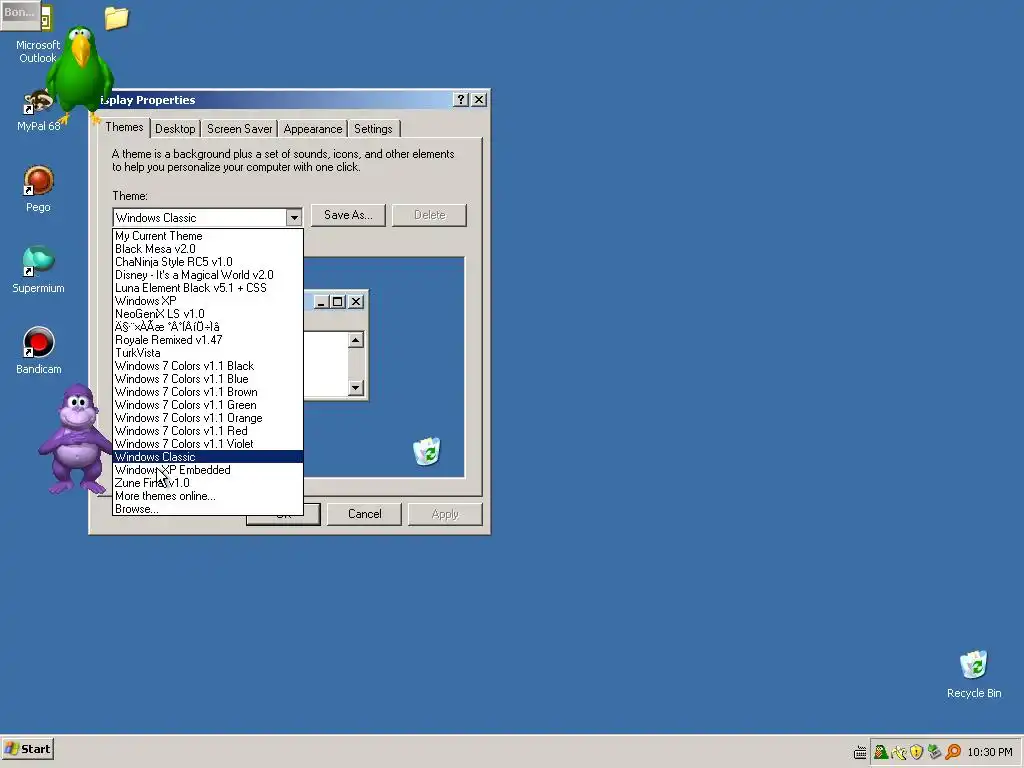The image size is (1024, 768).
Task: Click the banana tray icon
Action: [x=899, y=752]
